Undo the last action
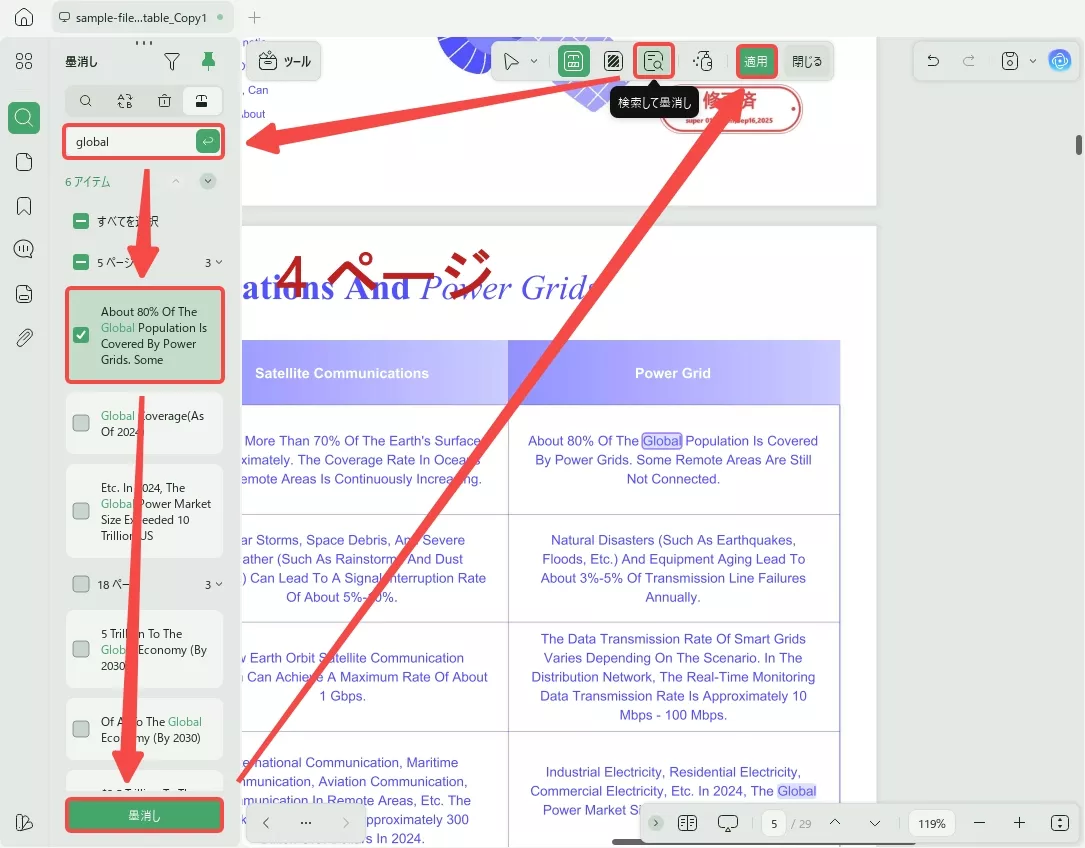 point(933,61)
